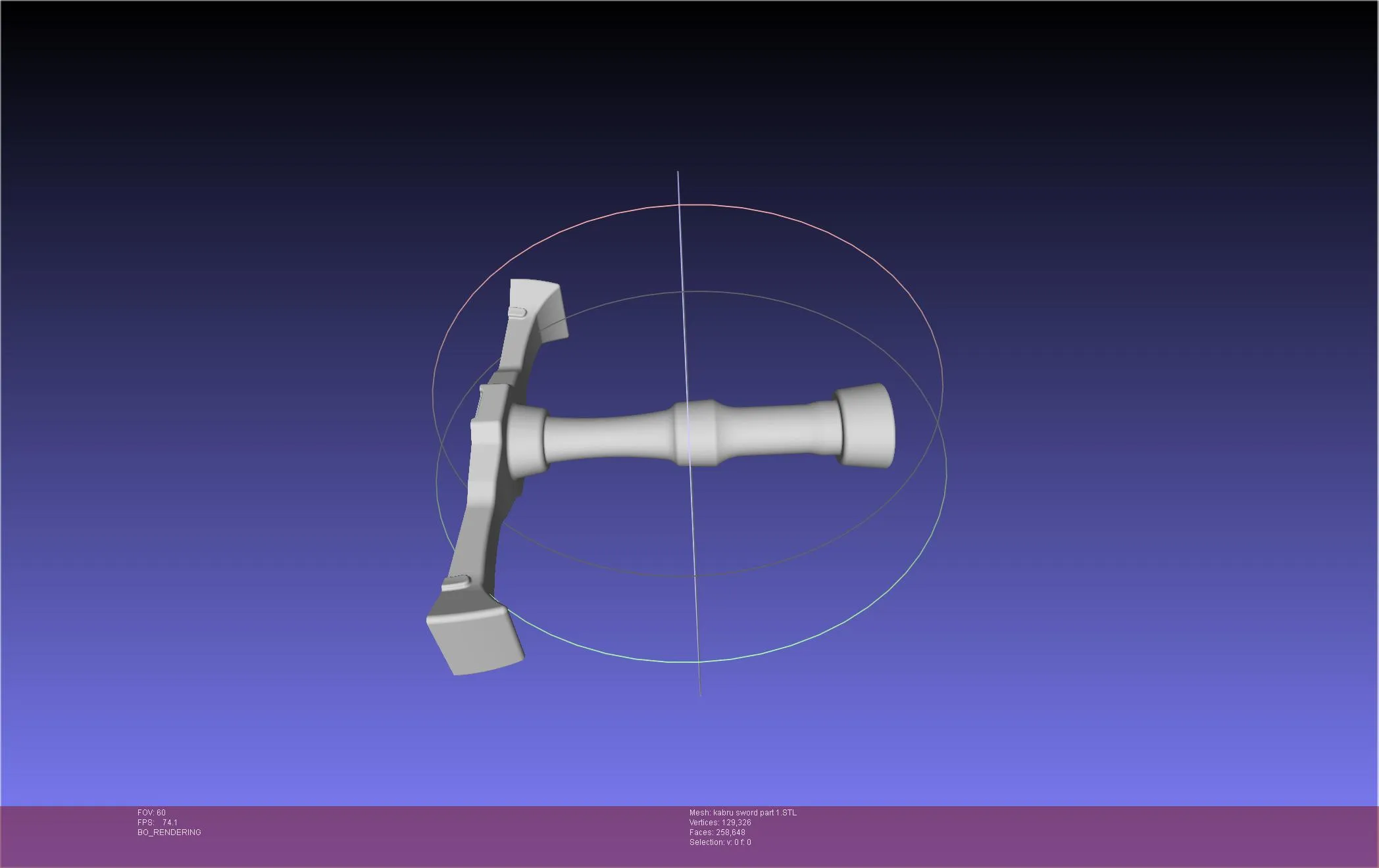Screen dimensions: 1379x868
Task: Click the lower square tip of the crossguard
Action: (x=475, y=641)
